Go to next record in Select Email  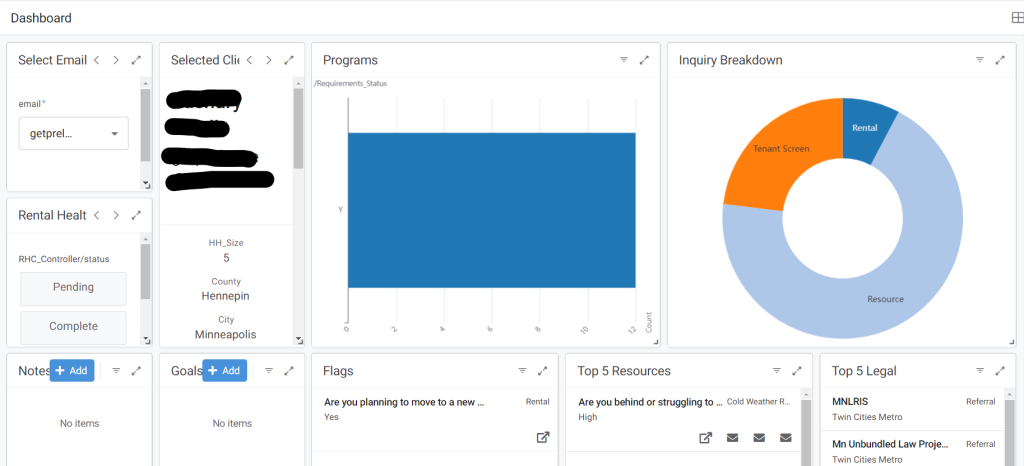click(116, 60)
